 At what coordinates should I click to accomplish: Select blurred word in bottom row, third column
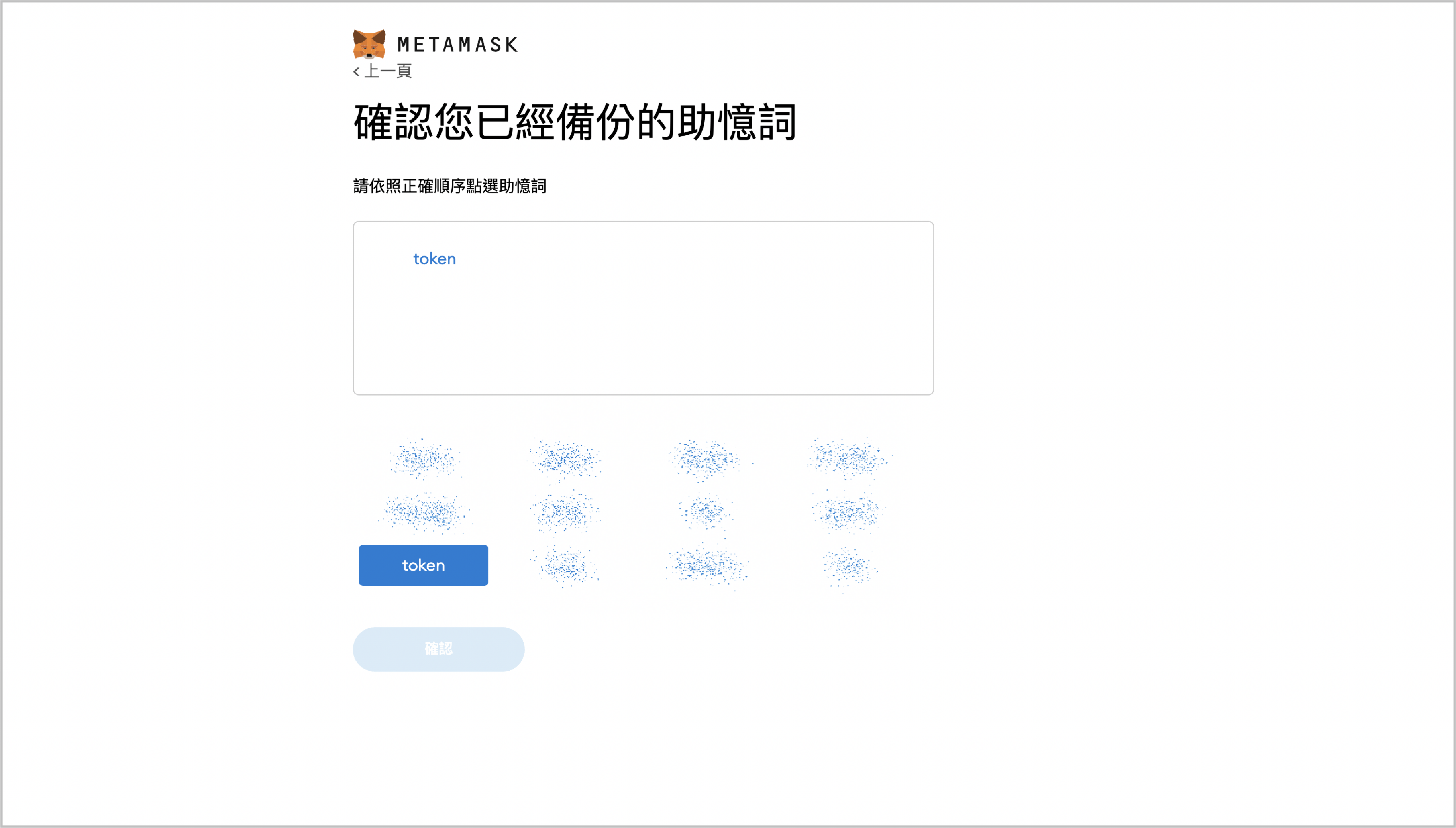pos(706,566)
